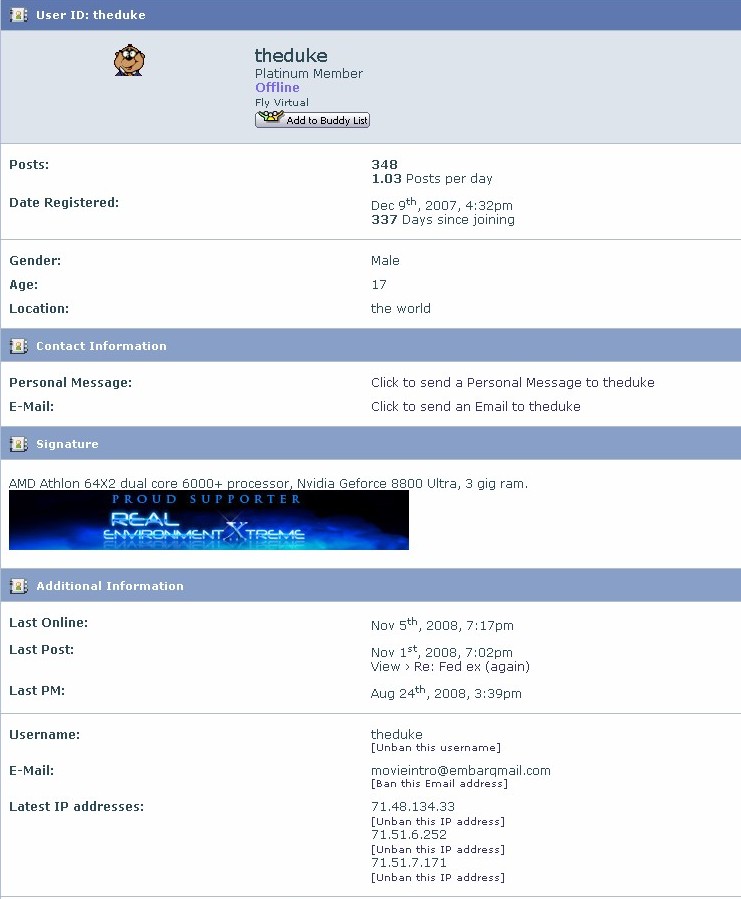Click IP address 71.51.6.252
Viewport: 741px width, 899px height.
click(x=409, y=835)
